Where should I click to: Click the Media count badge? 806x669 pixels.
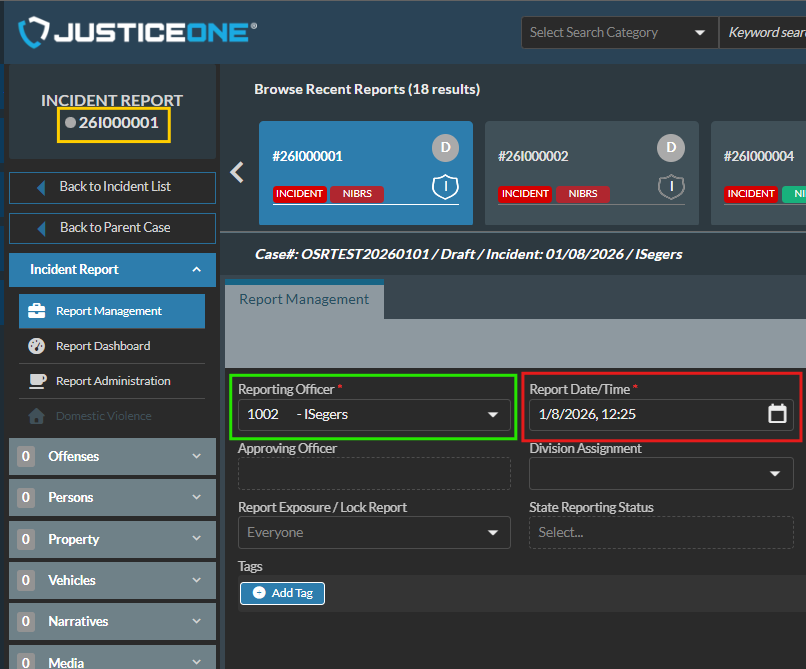coord(26,661)
